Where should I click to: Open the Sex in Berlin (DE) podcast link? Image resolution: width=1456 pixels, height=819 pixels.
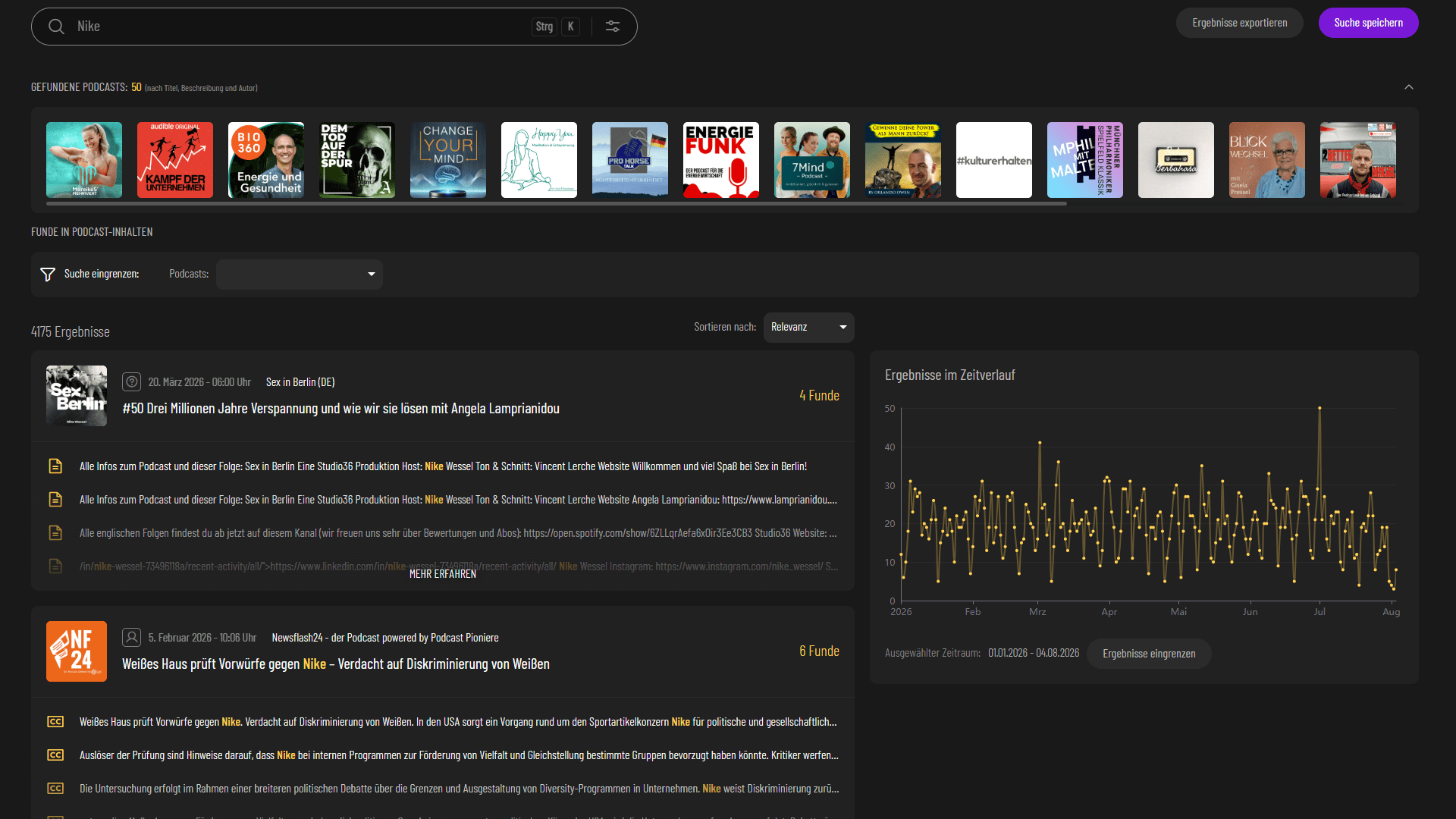coord(300,382)
